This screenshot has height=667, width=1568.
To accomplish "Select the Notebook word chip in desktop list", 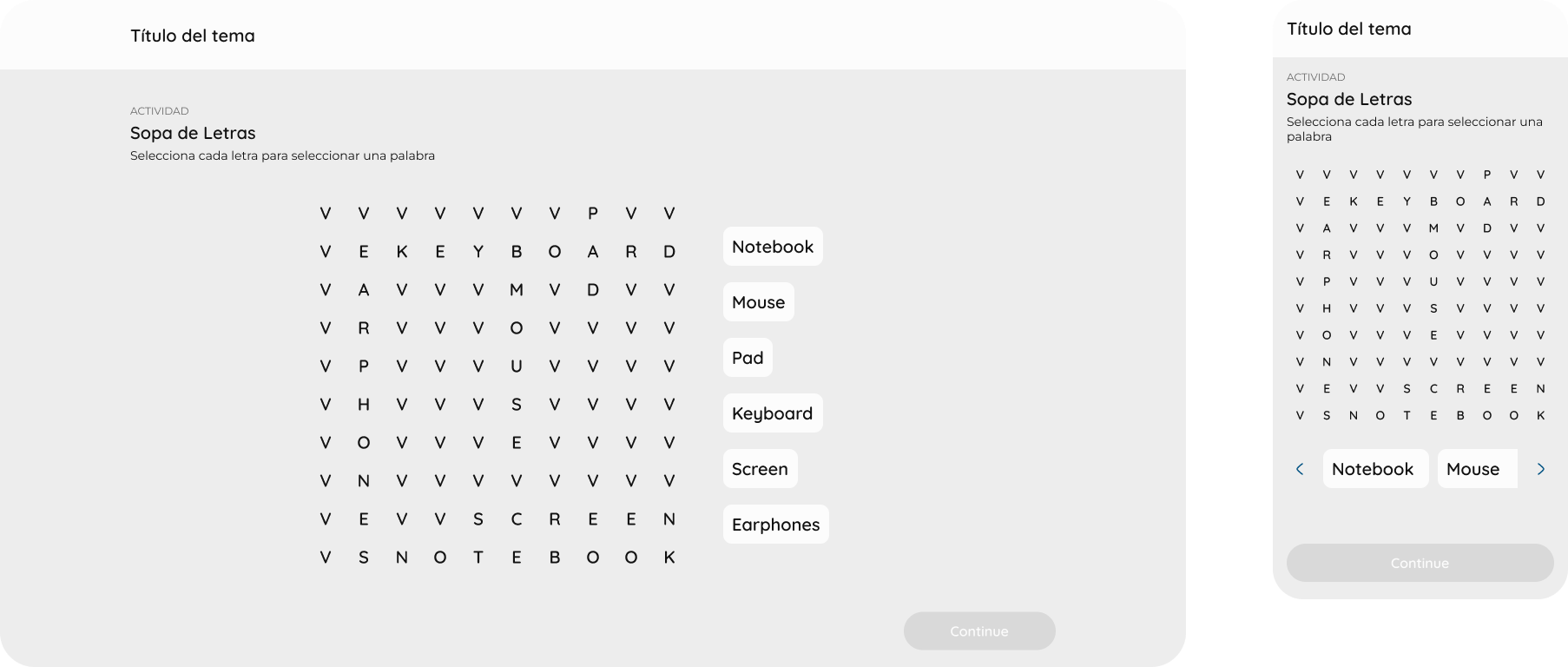I will tap(773, 247).
